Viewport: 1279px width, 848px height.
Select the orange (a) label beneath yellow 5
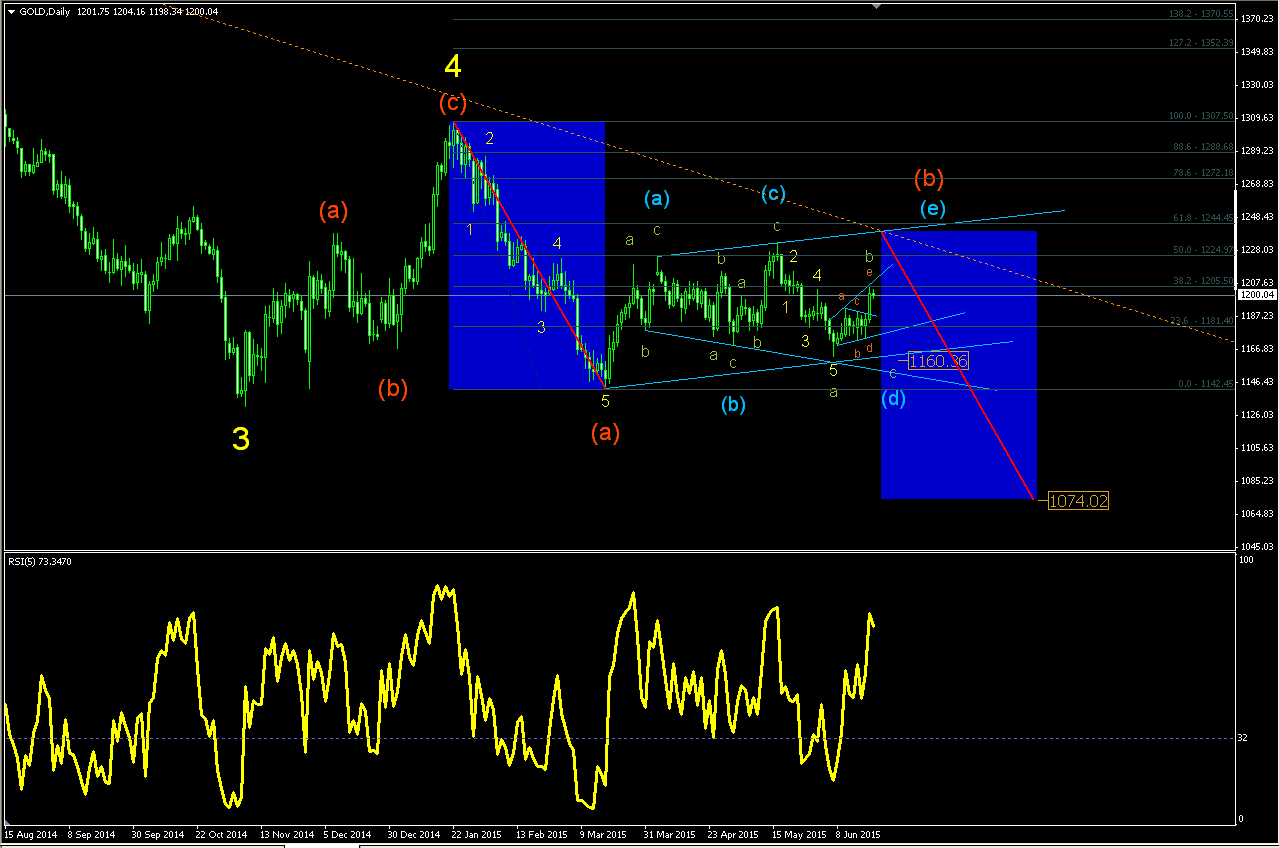tap(604, 433)
